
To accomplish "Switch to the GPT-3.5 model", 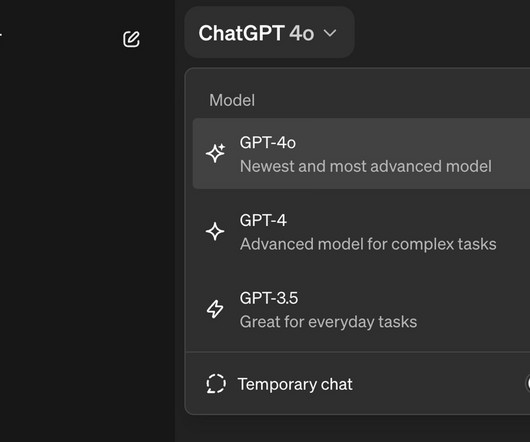I will tap(361, 309).
